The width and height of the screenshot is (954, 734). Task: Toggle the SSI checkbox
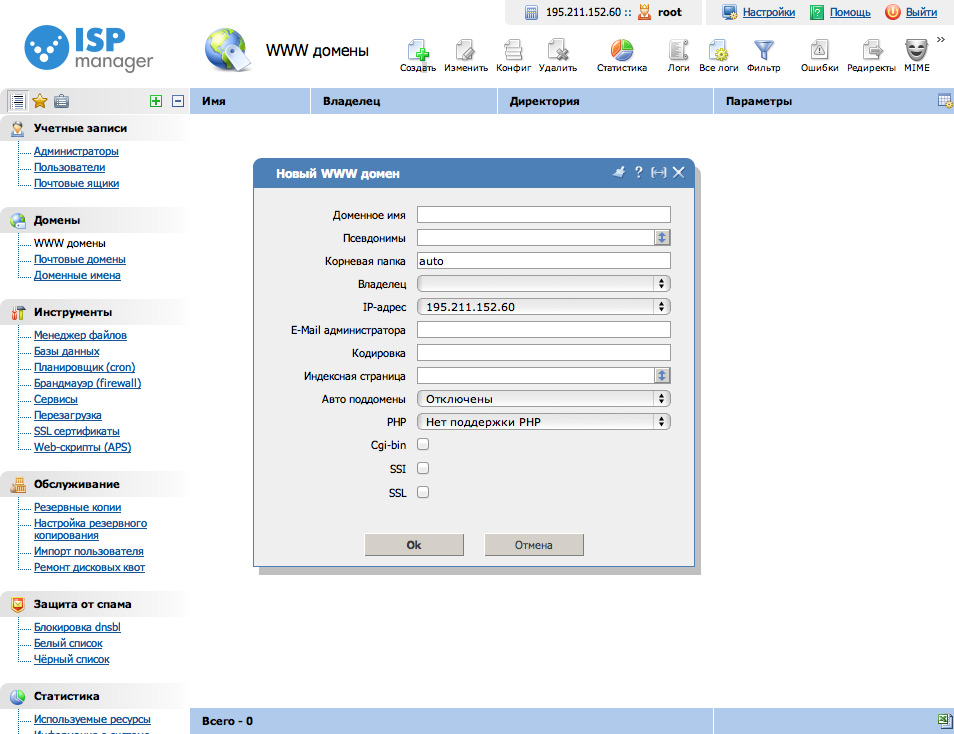(x=423, y=468)
